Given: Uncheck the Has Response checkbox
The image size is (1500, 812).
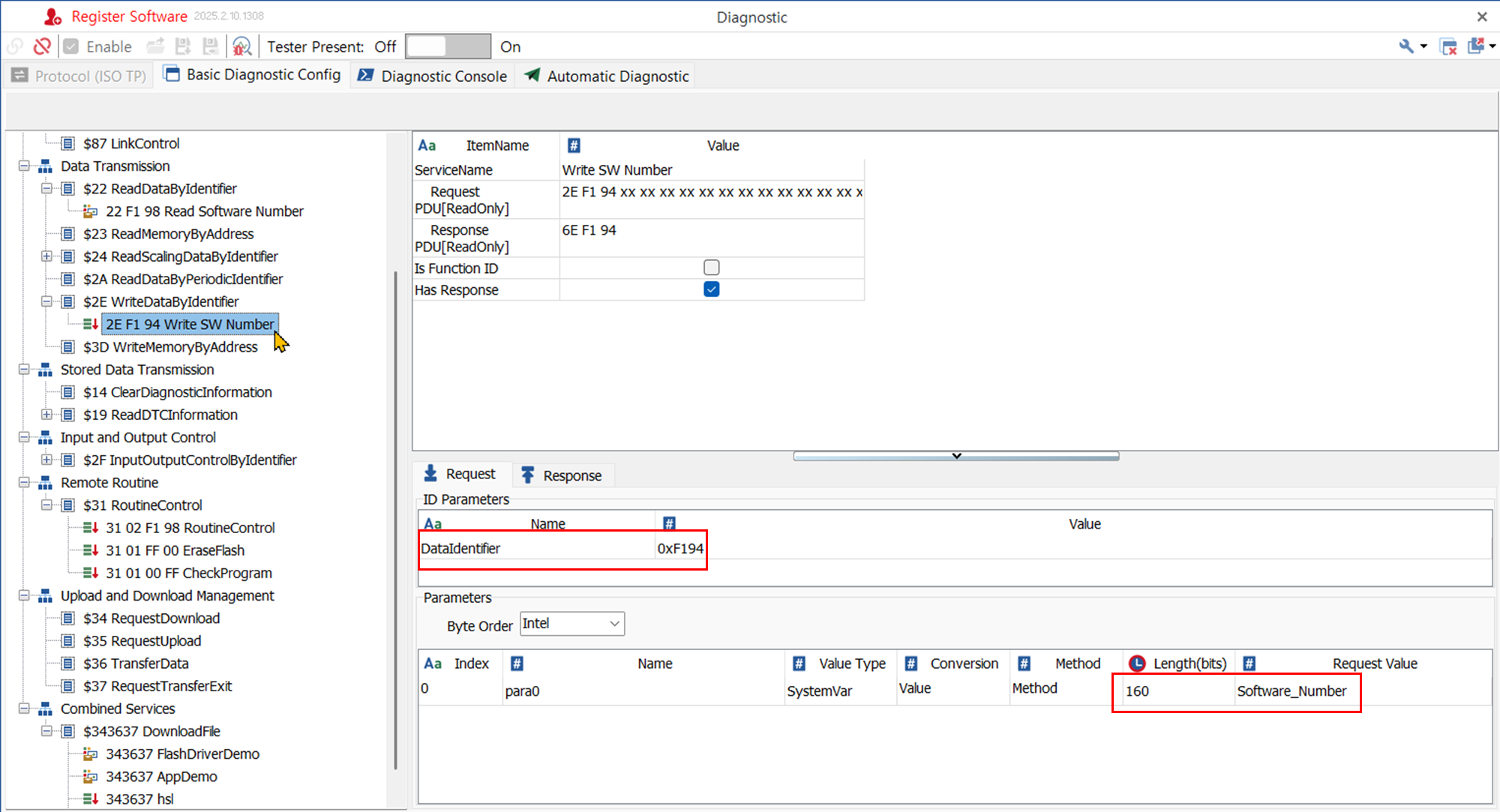Looking at the screenshot, I should (711, 289).
